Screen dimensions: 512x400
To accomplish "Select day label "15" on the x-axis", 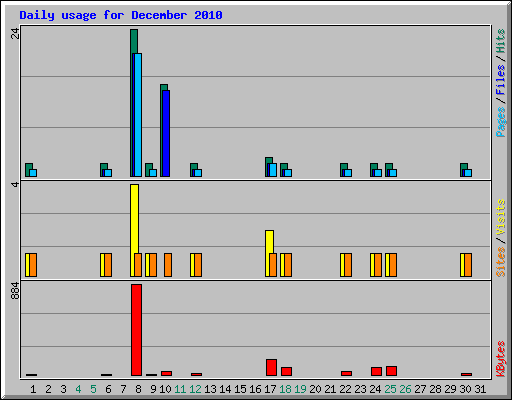I will click(240, 389).
